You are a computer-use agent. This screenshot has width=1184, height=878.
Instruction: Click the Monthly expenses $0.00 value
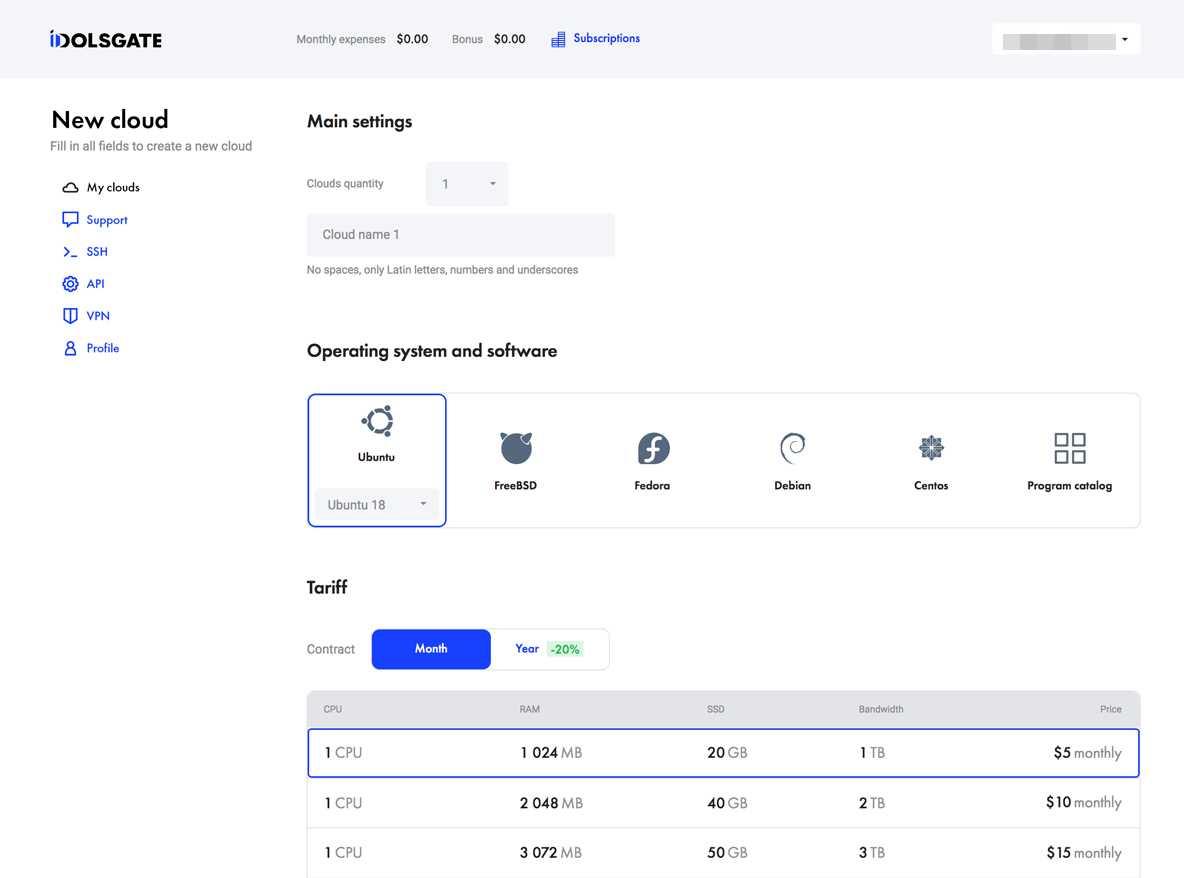click(x=412, y=39)
